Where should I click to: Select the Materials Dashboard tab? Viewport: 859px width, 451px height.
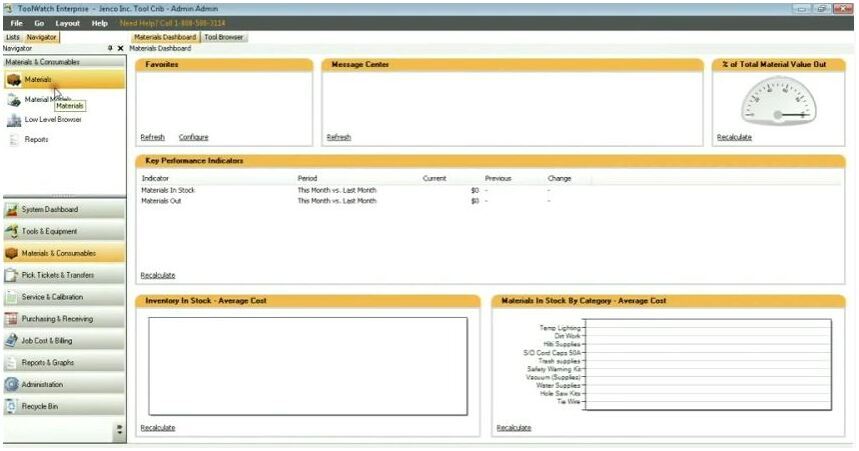click(x=165, y=37)
